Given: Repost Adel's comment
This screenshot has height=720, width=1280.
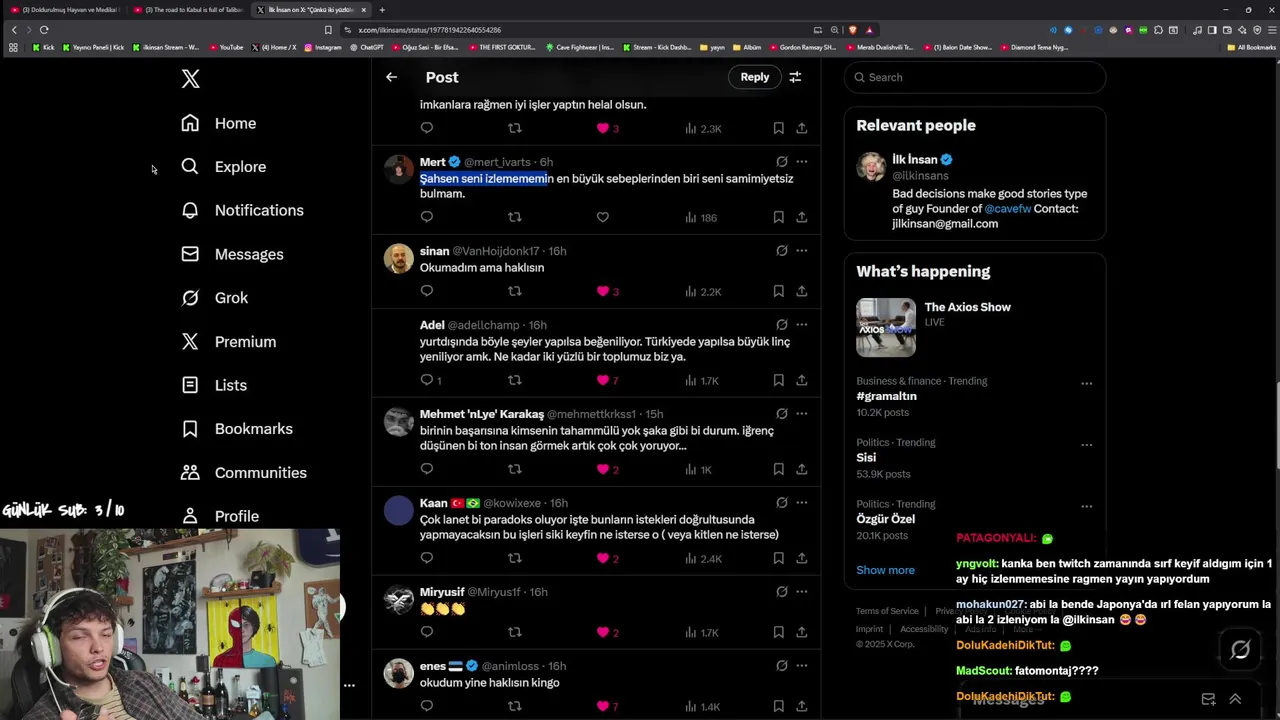Looking at the screenshot, I should [514, 380].
